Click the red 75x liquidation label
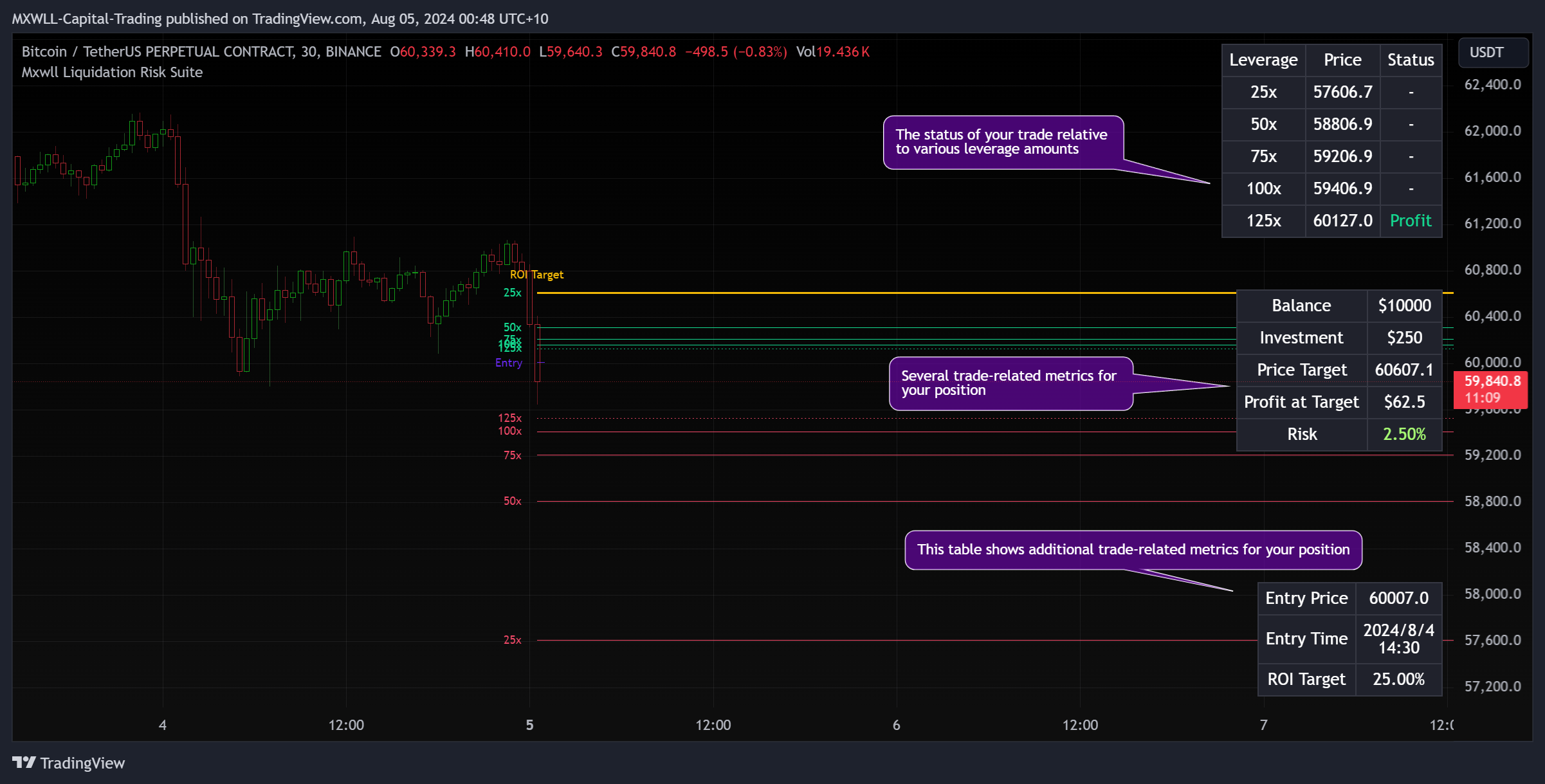Screen dimensions: 1545x784 pos(512,455)
